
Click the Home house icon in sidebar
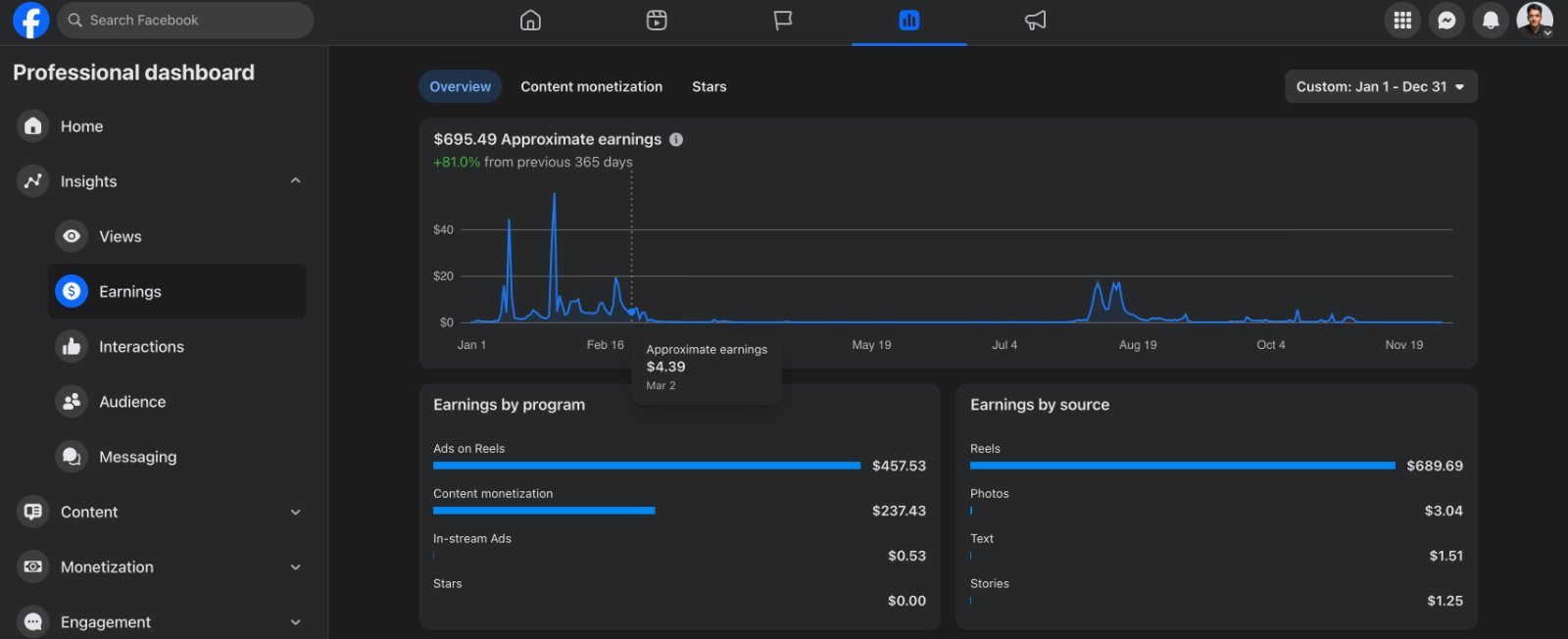(x=33, y=126)
